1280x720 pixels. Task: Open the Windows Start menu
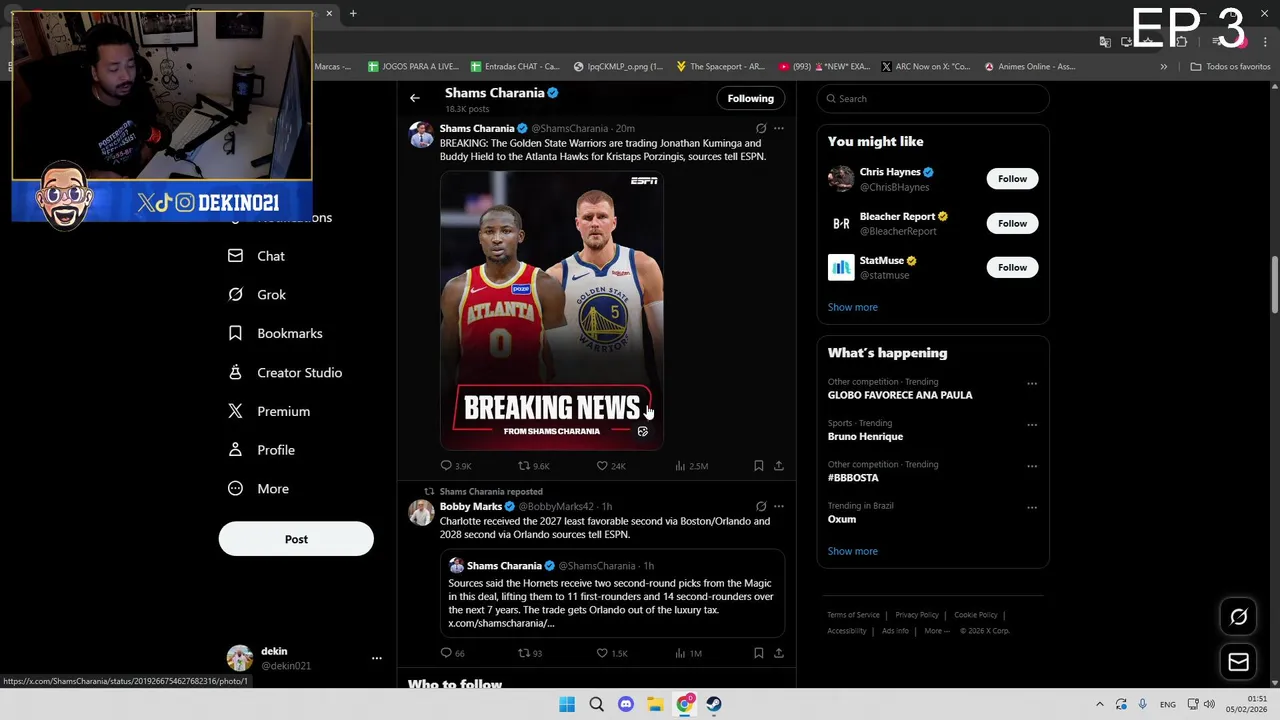567,704
